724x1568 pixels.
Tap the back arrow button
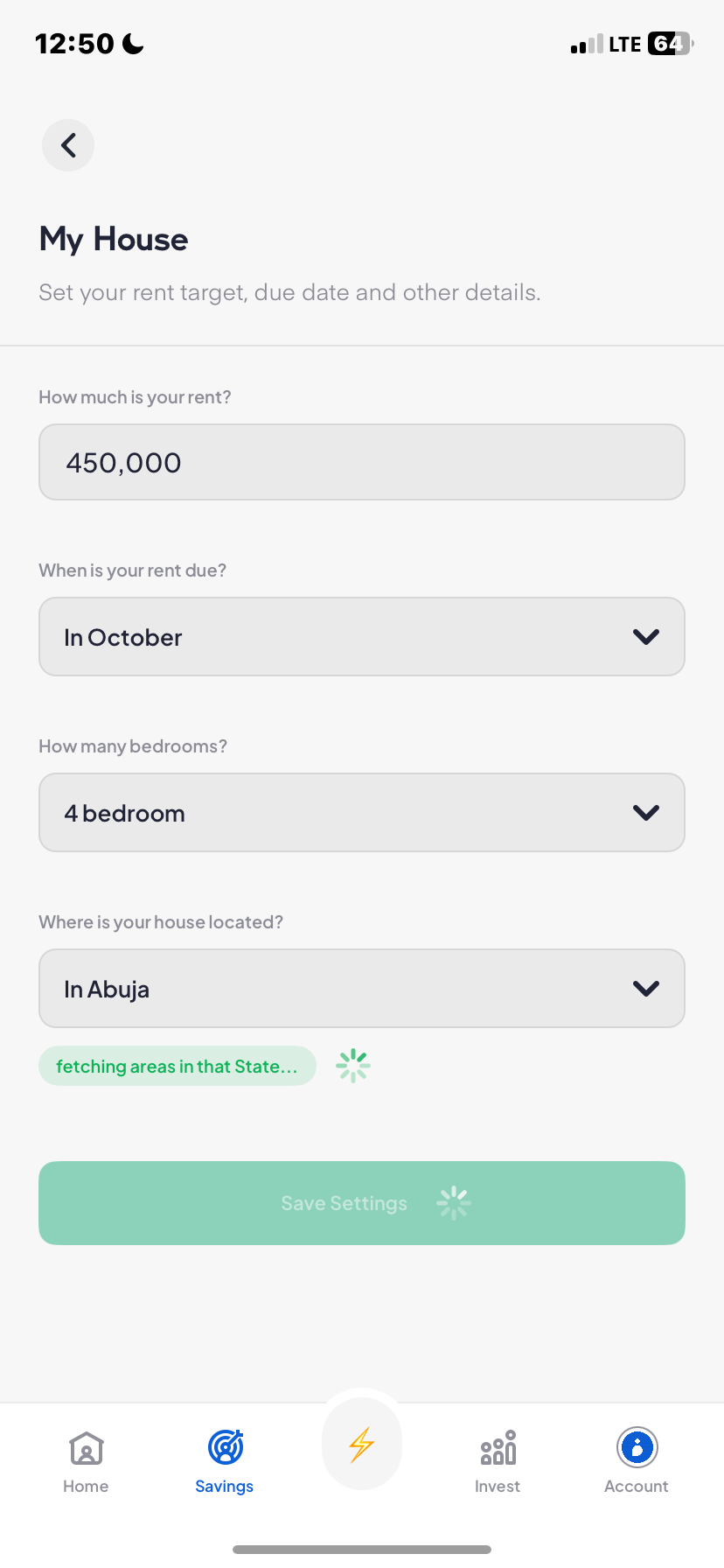tap(68, 145)
